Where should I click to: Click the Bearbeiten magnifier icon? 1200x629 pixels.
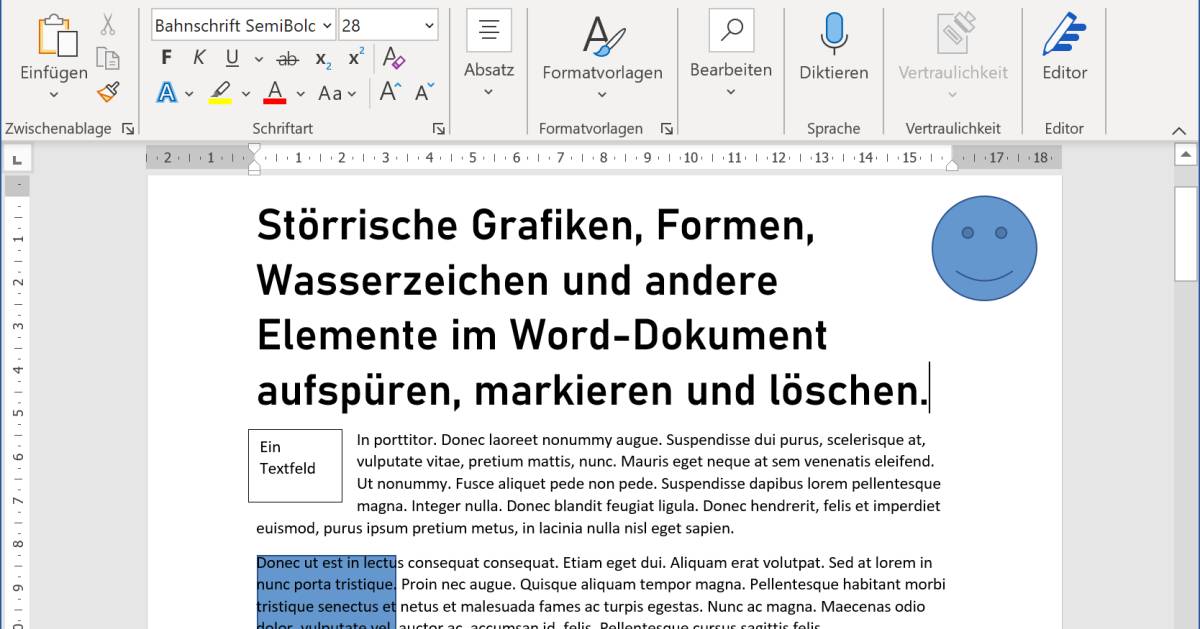(x=731, y=30)
